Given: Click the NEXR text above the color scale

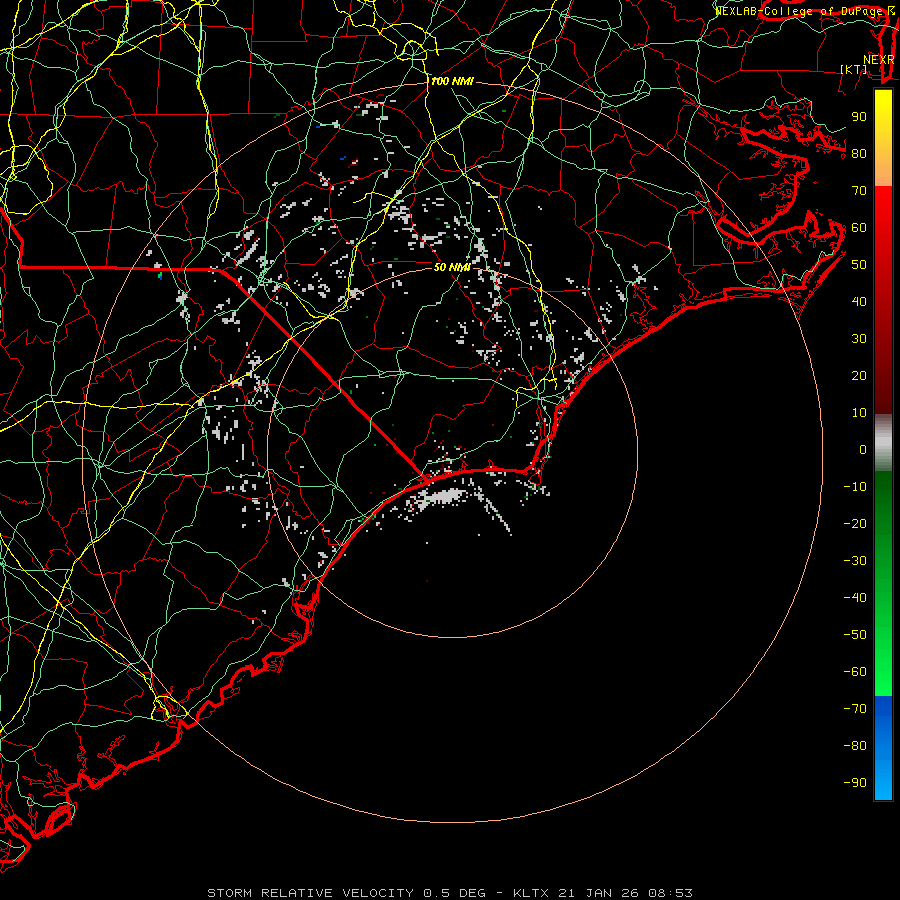Looking at the screenshot, I should (x=879, y=60).
